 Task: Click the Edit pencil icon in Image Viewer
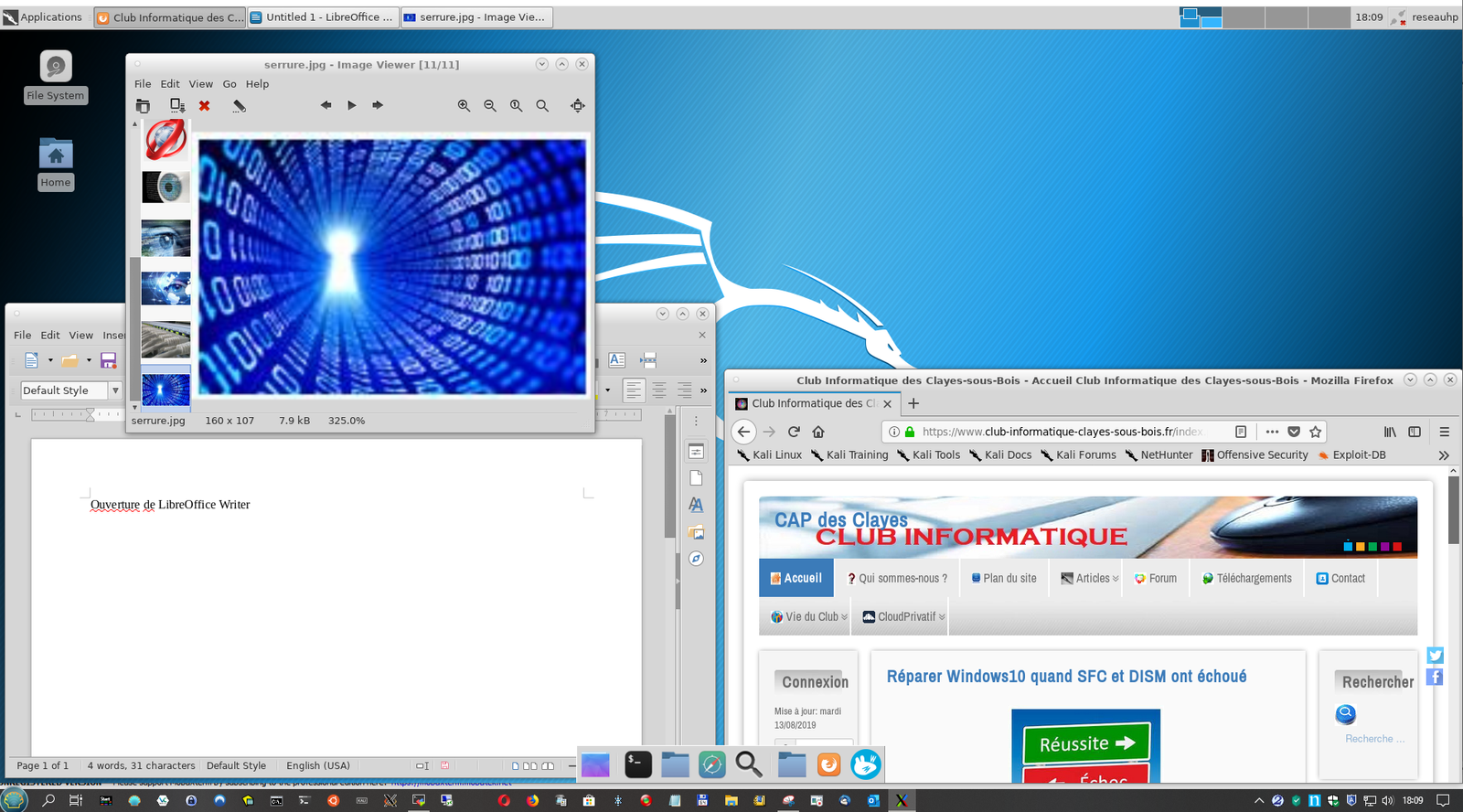pyautogui.click(x=240, y=106)
